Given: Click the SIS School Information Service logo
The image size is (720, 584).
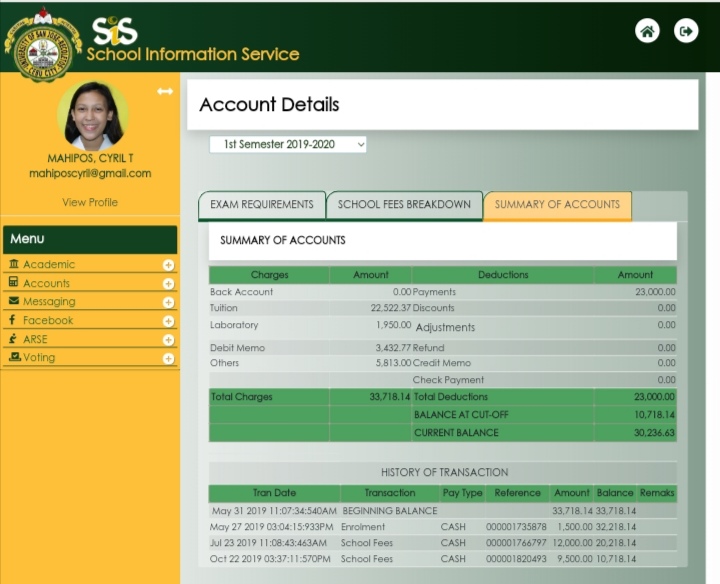Looking at the screenshot, I should click(x=192, y=41).
